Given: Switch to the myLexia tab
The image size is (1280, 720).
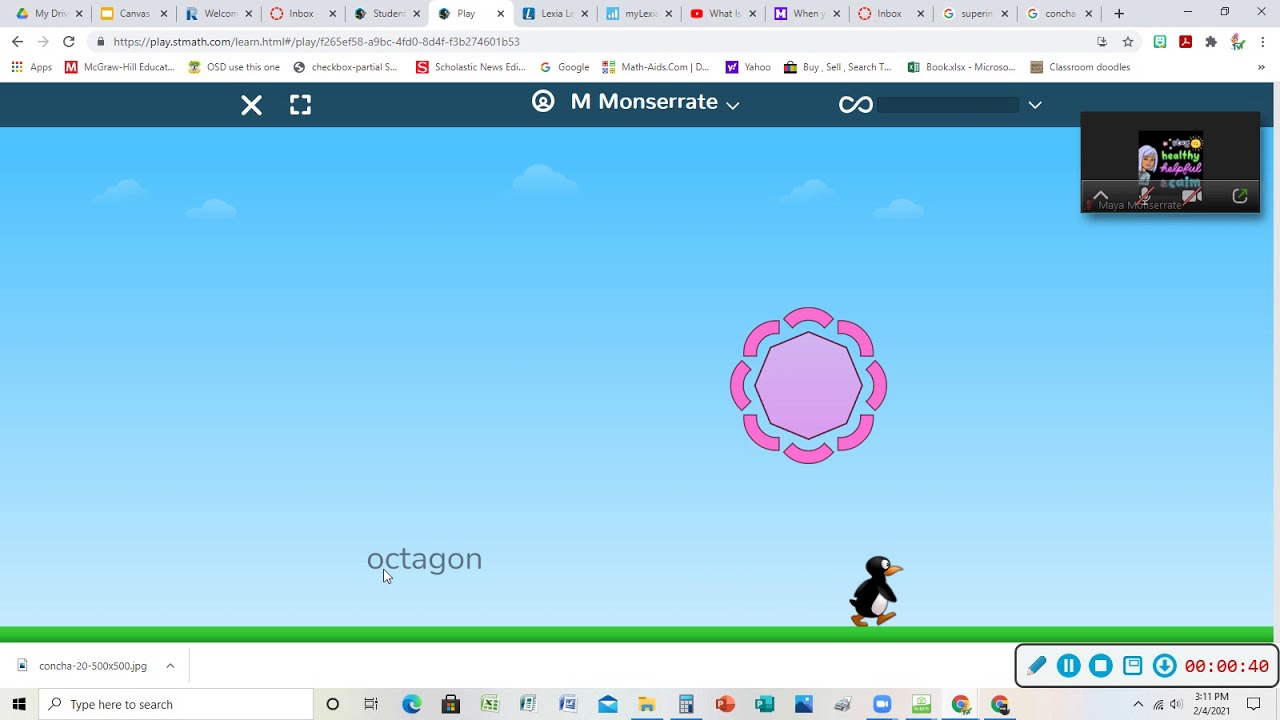Looking at the screenshot, I should [641, 14].
